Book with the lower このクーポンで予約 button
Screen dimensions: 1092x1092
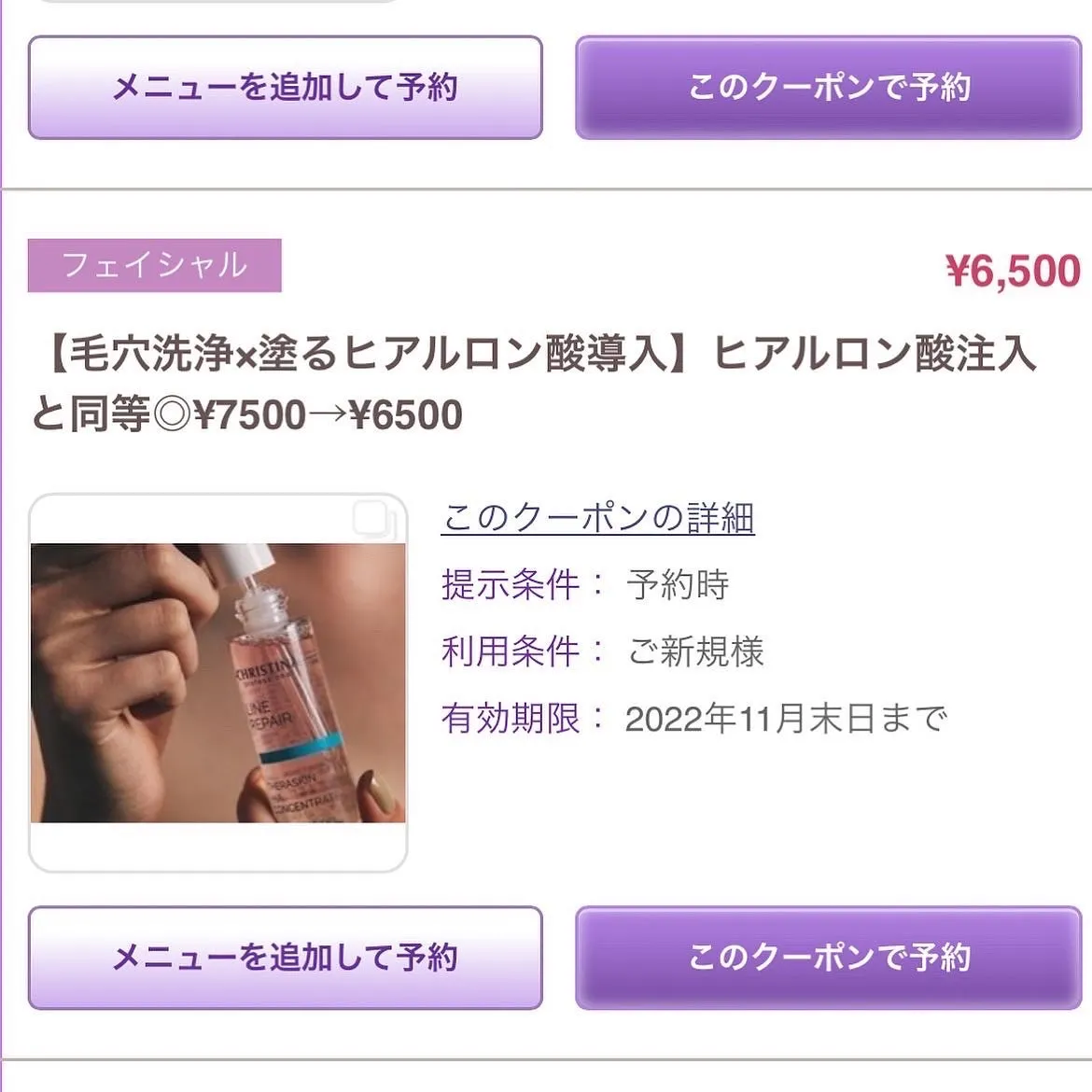pyautogui.click(x=829, y=958)
